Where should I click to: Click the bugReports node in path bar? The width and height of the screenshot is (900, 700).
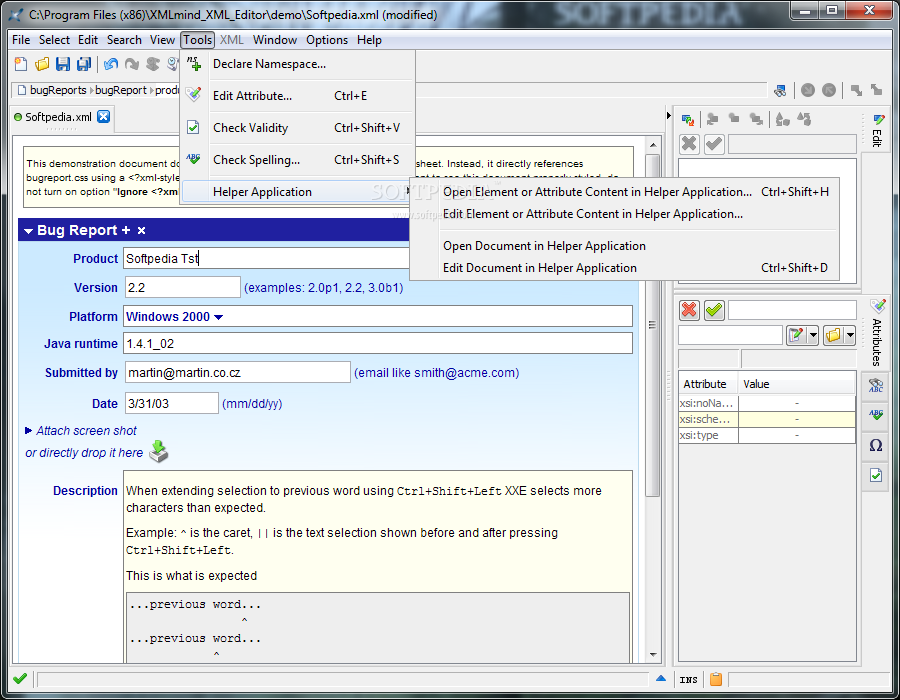coord(58,90)
